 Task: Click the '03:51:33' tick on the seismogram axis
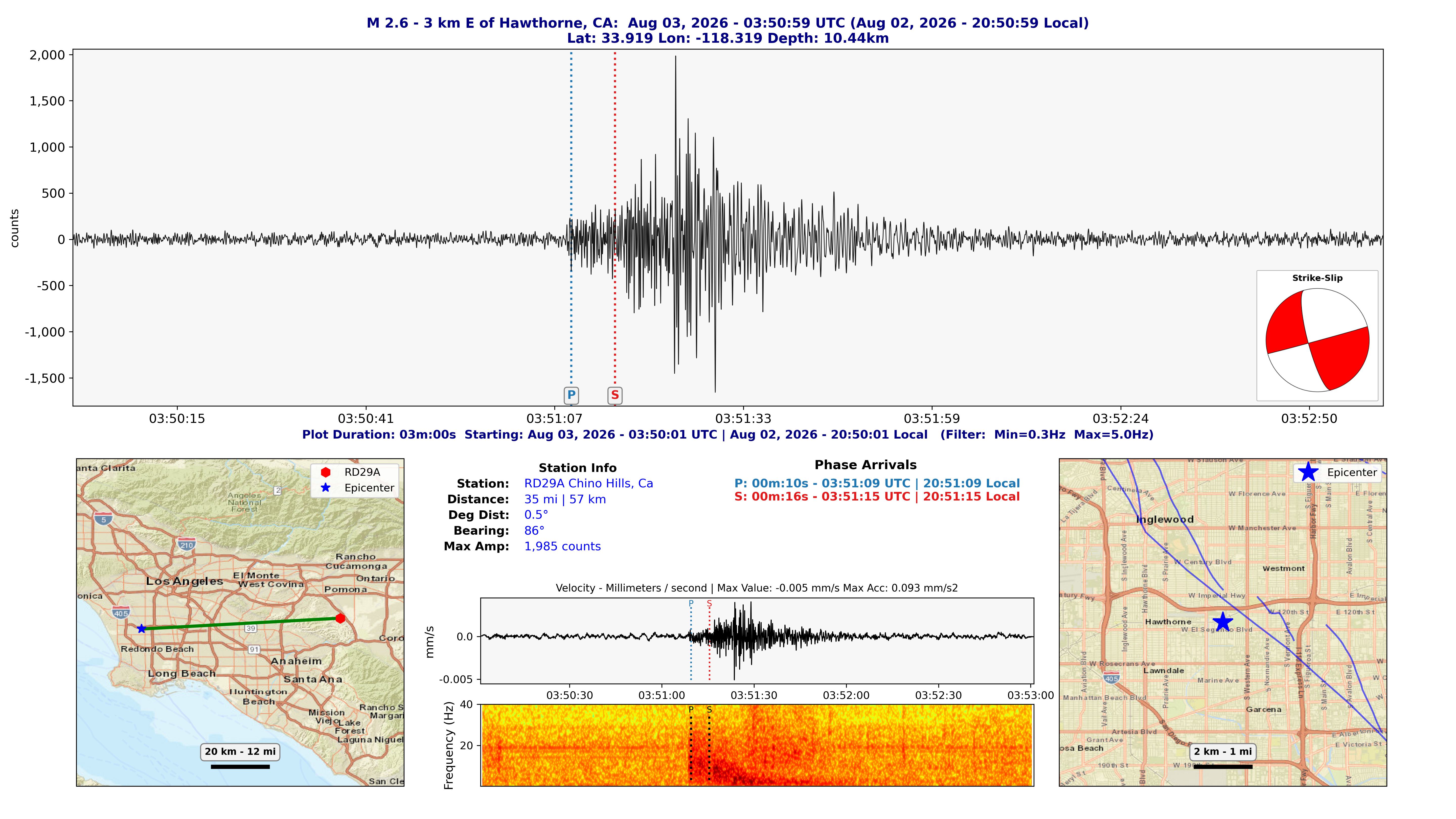[x=743, y=419]
